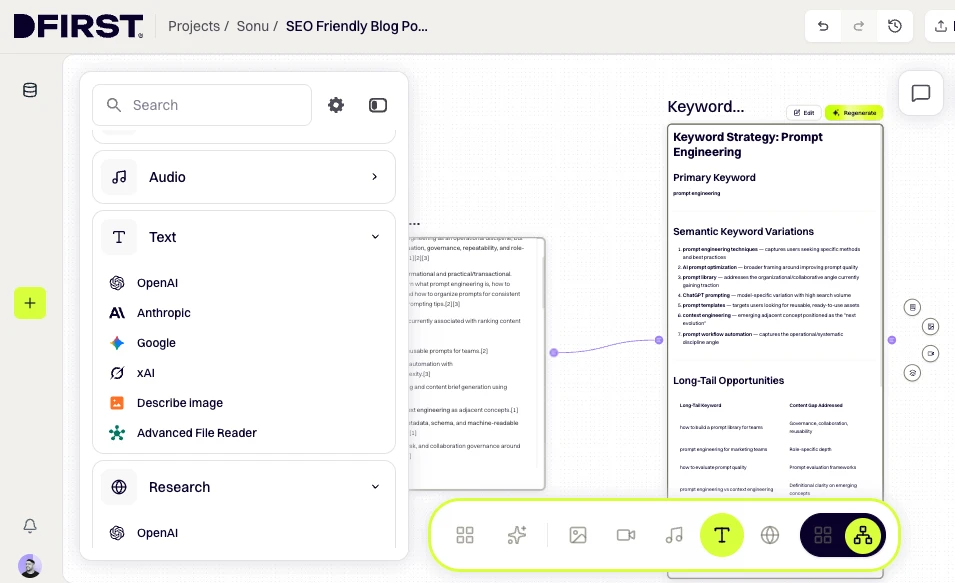Image resolution: width=955 pixels, height=583 pixels.
Task: Open the user profile avatar
Action: (x=30, y=566)
